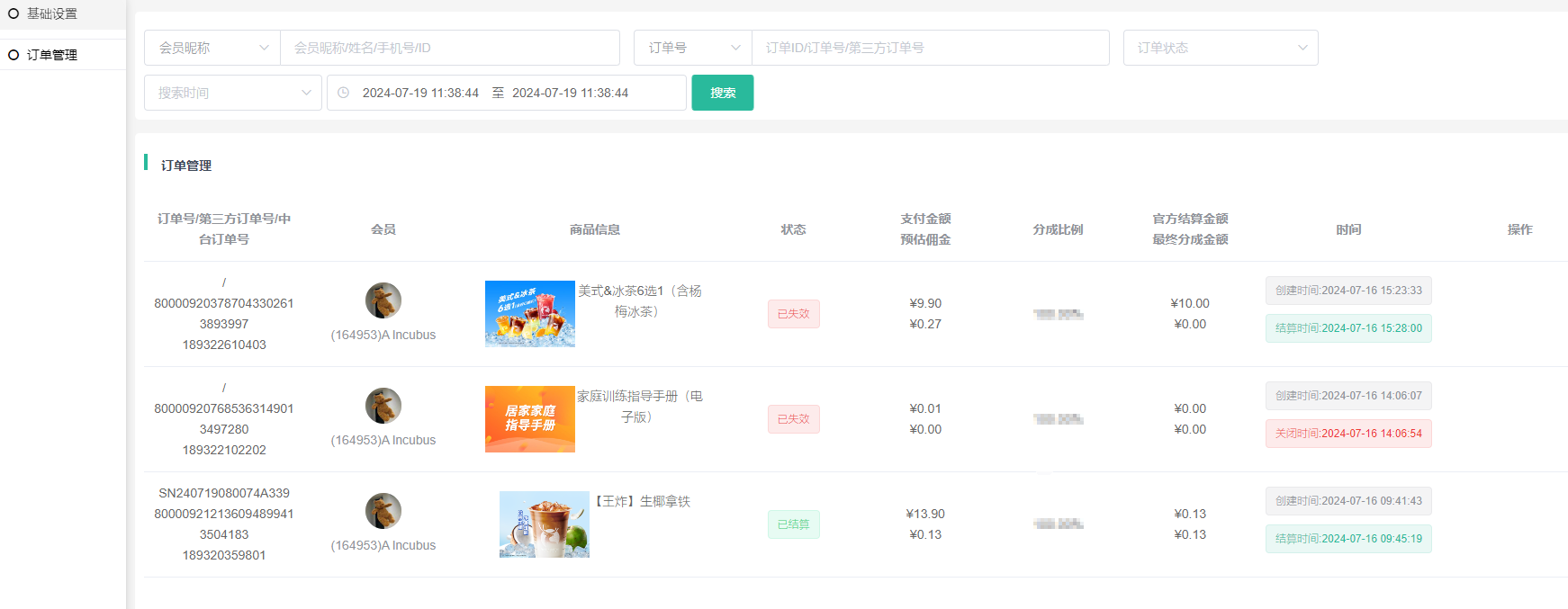
Task: Click the green 已结算 status tag
Action: [793, 524]
